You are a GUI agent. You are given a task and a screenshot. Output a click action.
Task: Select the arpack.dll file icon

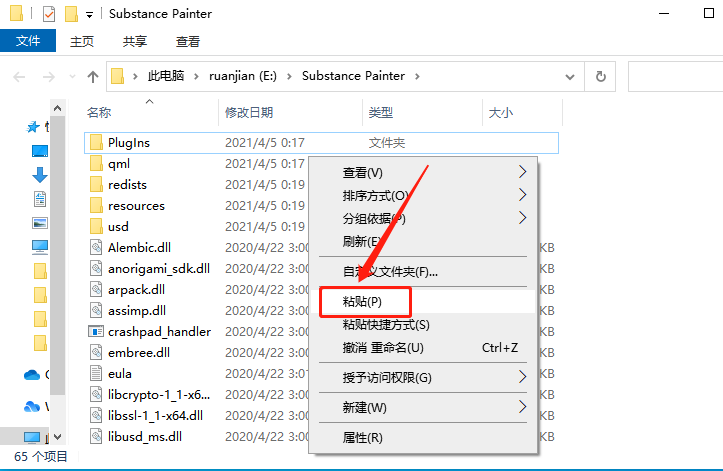click(x=96, y=289)
